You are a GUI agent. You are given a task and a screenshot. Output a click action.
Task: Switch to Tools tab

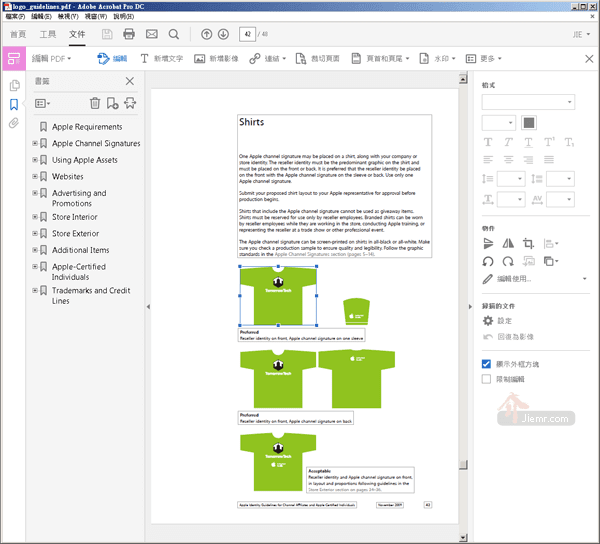click(48, 34)
